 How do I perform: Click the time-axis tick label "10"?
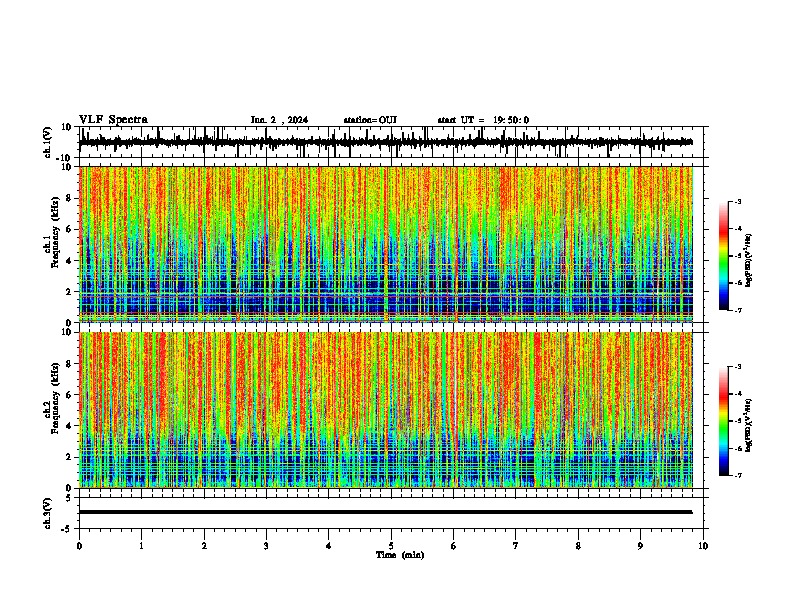[x=703, y=546]
